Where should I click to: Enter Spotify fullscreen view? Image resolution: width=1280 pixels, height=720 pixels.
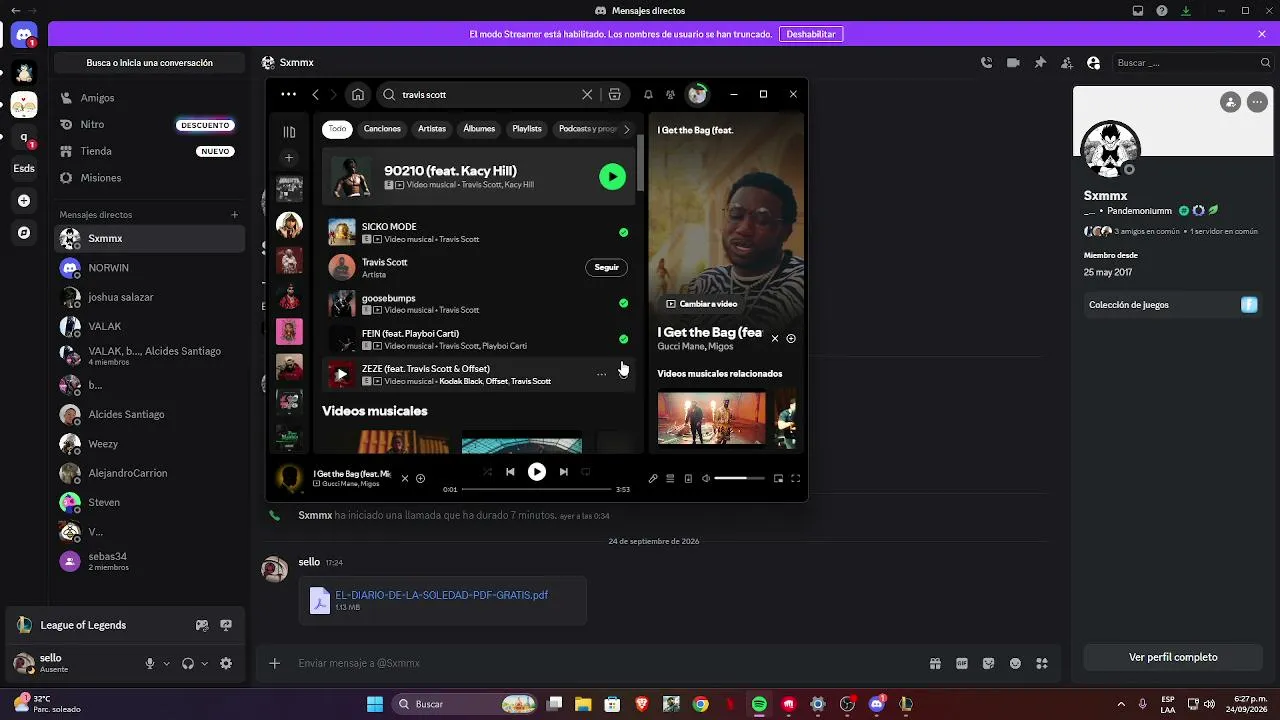[795, 478]
